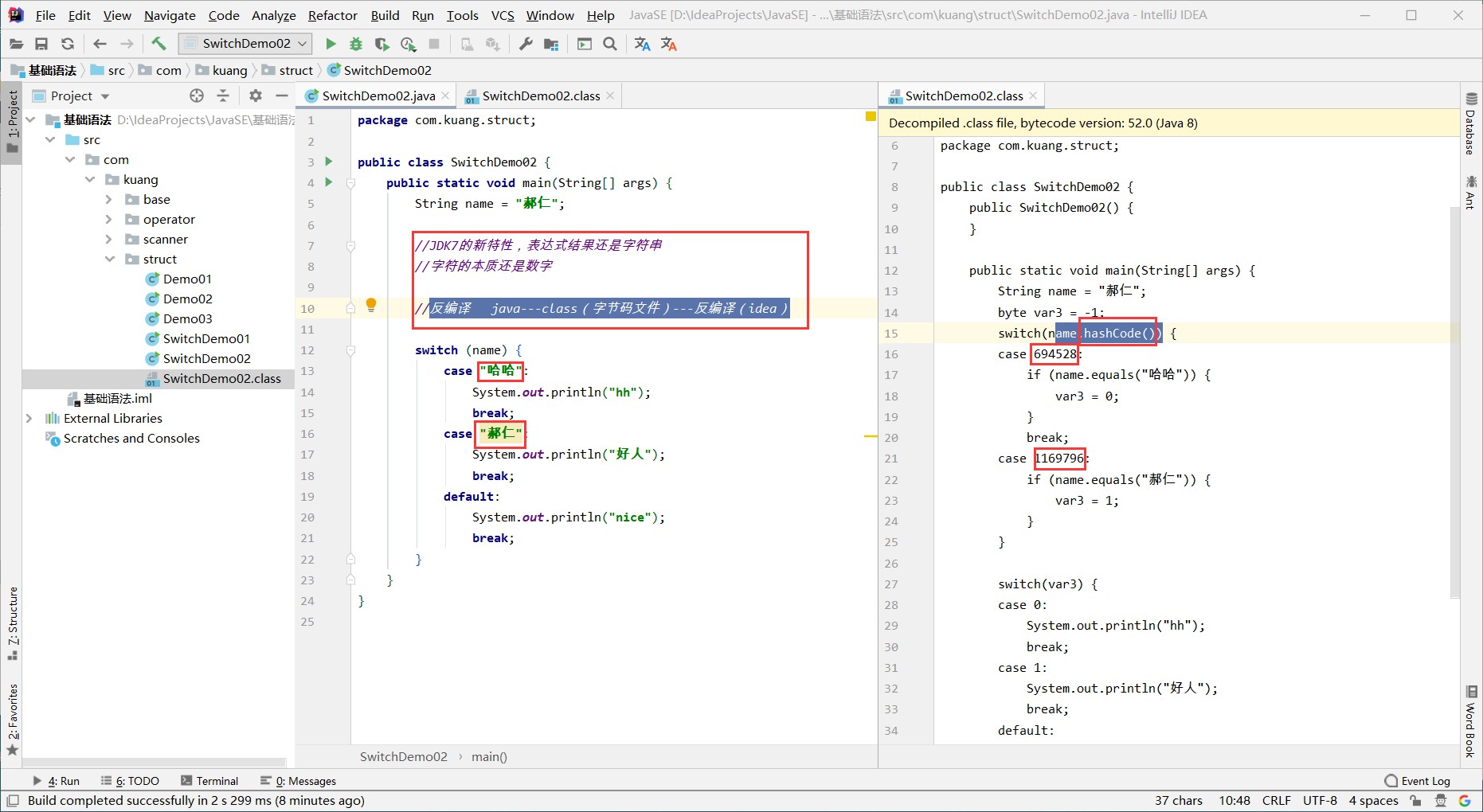Start debugging with the bug icon

(x=356, y=44)
